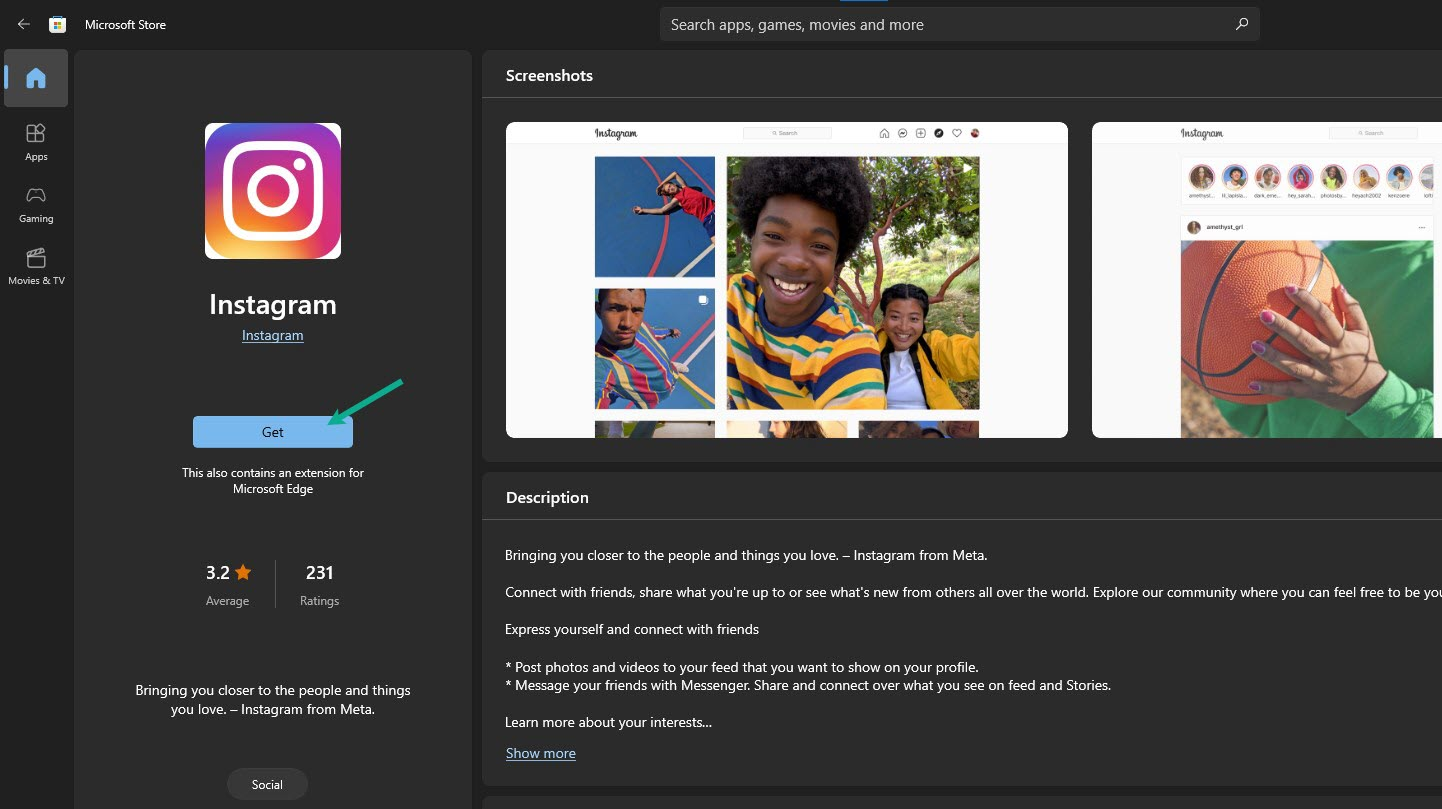1442x809 pixels.
Task: Open the Instagram publisher link
Action: [273, 335]
